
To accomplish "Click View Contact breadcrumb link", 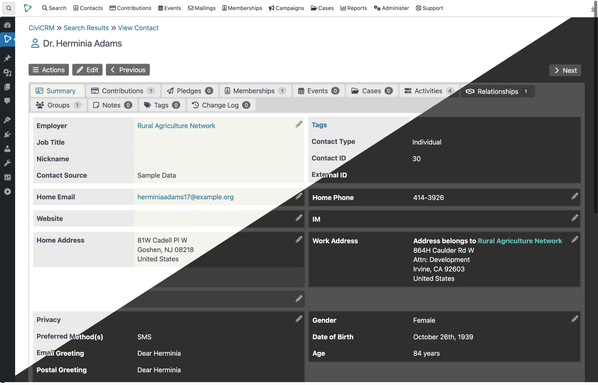I will pyautogui.click(x=138, y=28).
